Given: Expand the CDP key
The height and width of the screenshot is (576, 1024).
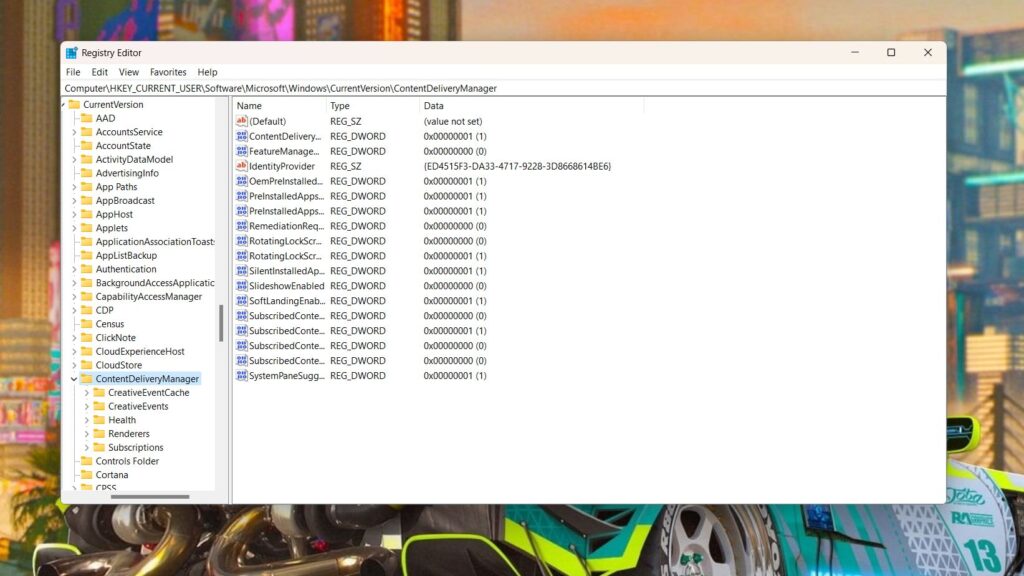Looking at the screenshot, I should [74, 310].
